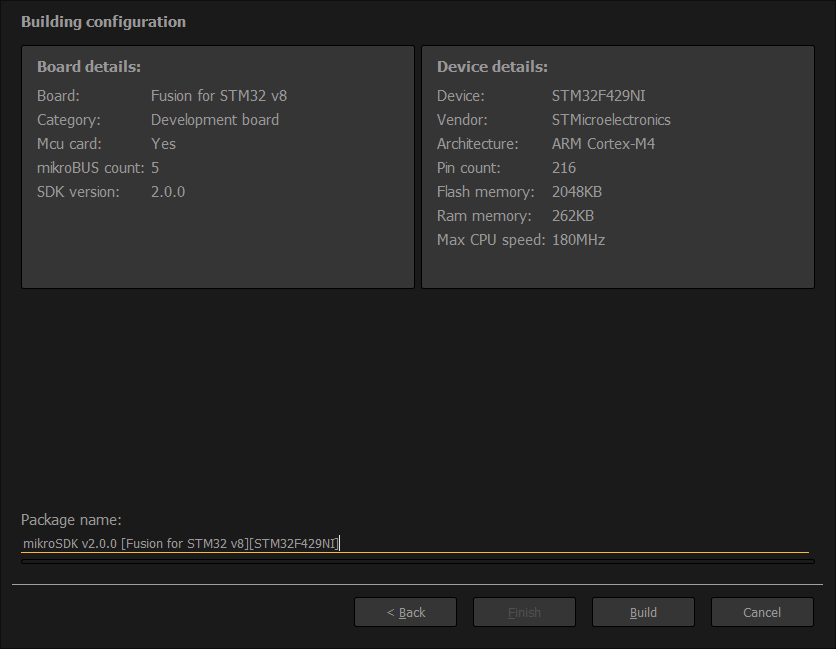
Task: Click the 'Development board' category value
Action: (x=215, y=120)
